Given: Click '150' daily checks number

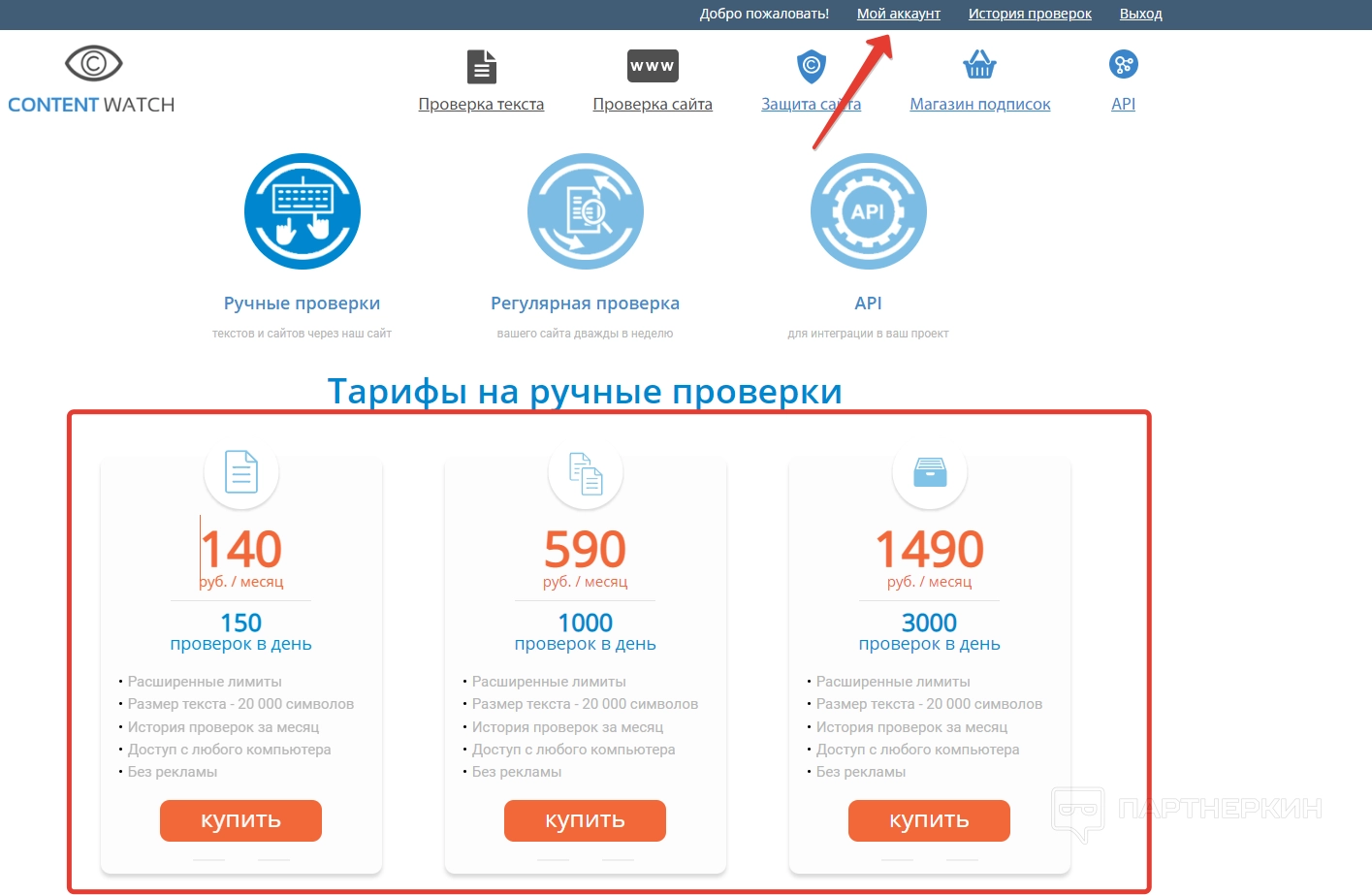Looking at the screenshot, I should [241, 623].
